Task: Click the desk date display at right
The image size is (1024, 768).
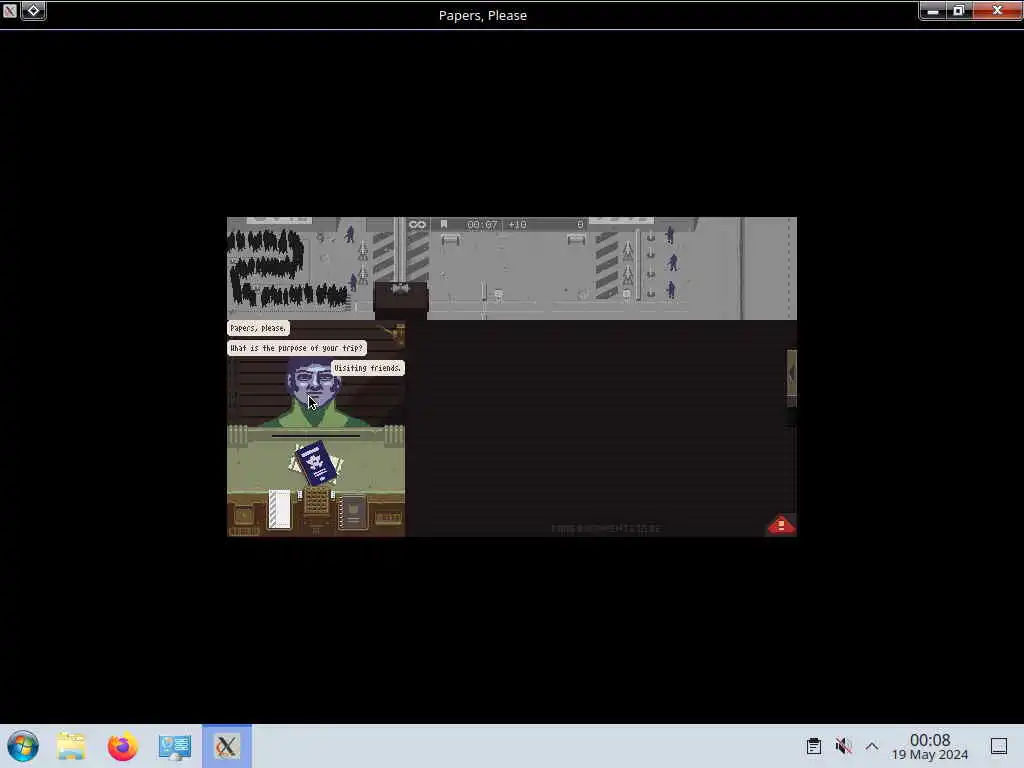Action: [388, 518]
